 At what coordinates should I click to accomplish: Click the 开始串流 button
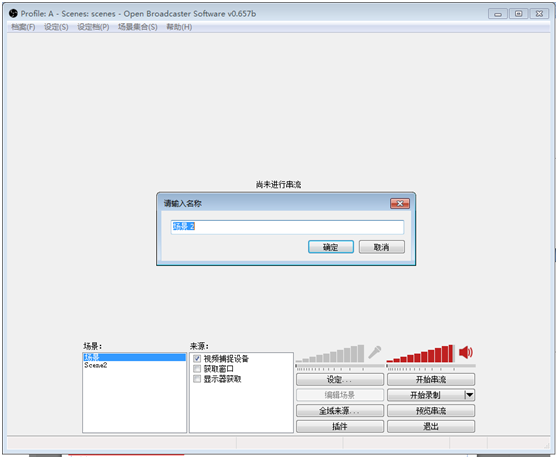(431, 379)
